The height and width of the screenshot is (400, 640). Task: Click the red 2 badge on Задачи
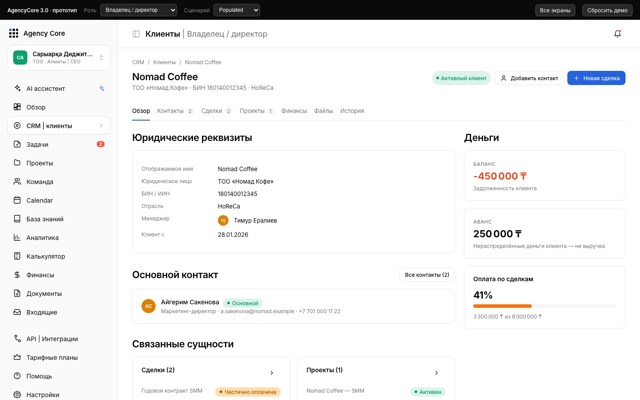[x=100, y=144]
